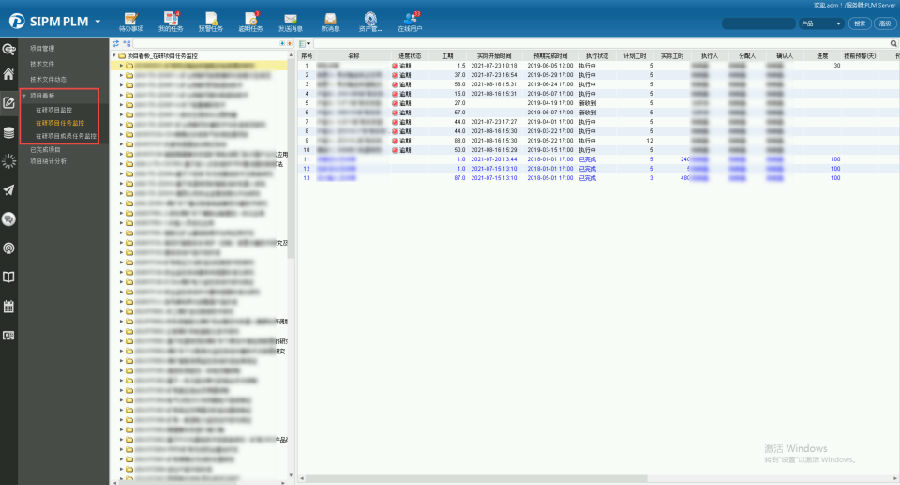
Task: Refresh the project tree with refresh icon
Action: pos(116,44)
